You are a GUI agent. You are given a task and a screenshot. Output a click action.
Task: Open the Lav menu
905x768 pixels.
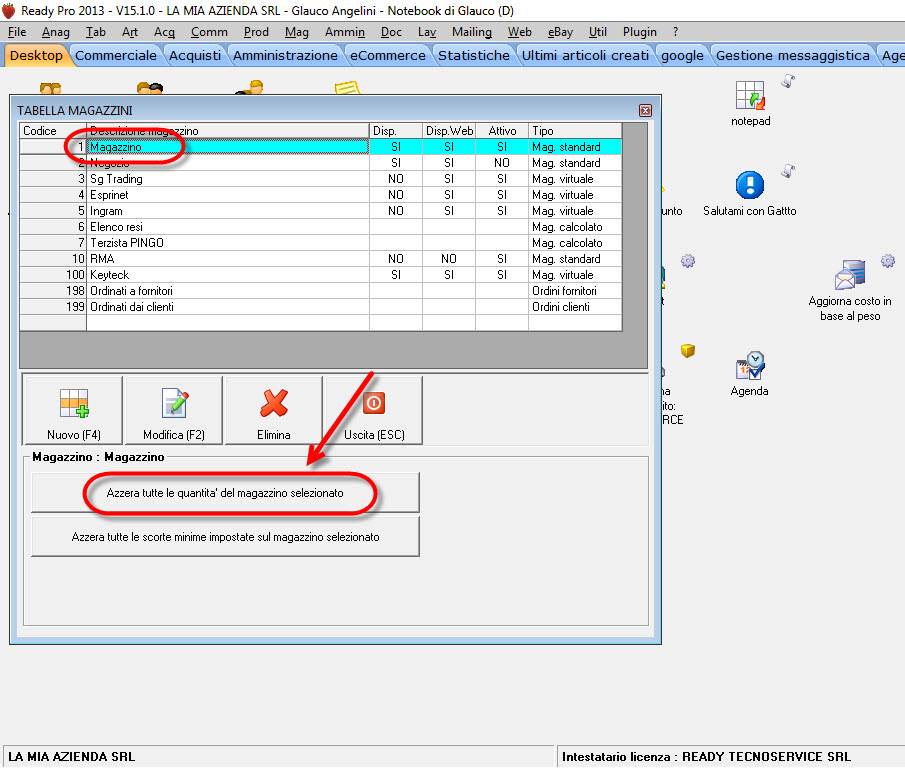coord(427,32)
